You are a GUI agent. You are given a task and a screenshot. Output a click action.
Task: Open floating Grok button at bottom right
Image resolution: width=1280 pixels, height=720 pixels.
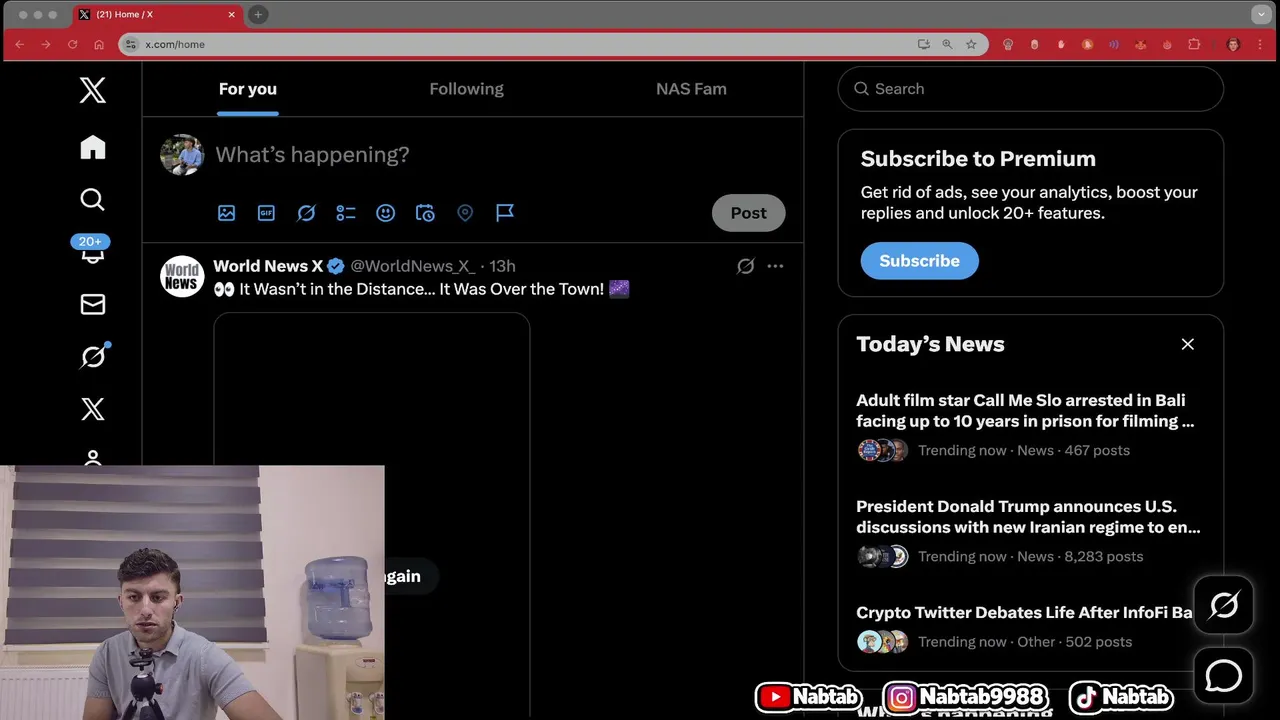[1224, 605]
